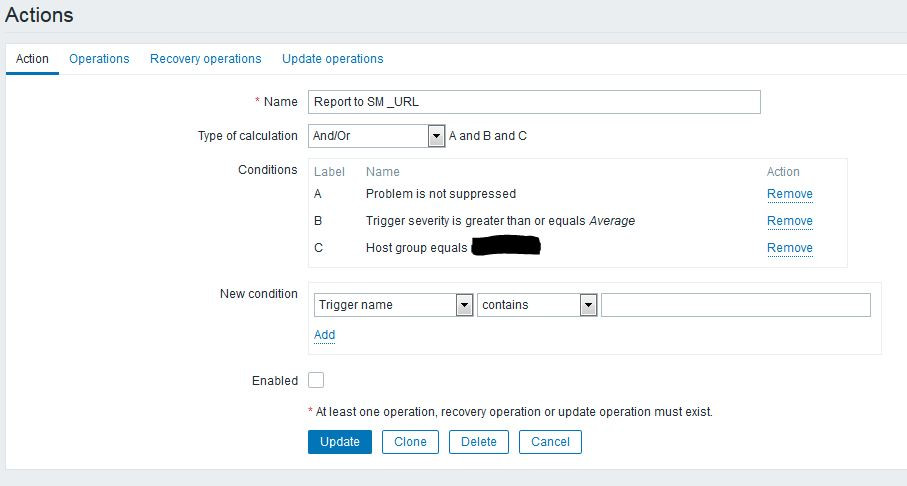This screenshot has height=486, width=907.
Task: Tick the Enabled checkbox
Action: tap(316, 380)
